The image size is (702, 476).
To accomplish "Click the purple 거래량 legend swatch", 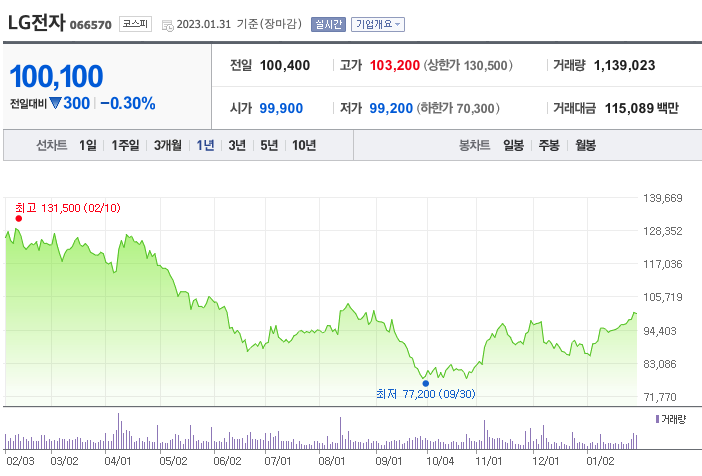I will coord(657,419).
